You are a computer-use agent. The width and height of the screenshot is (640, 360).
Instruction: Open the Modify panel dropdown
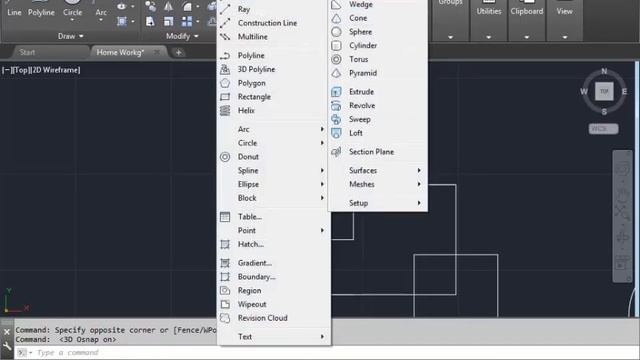182,36
